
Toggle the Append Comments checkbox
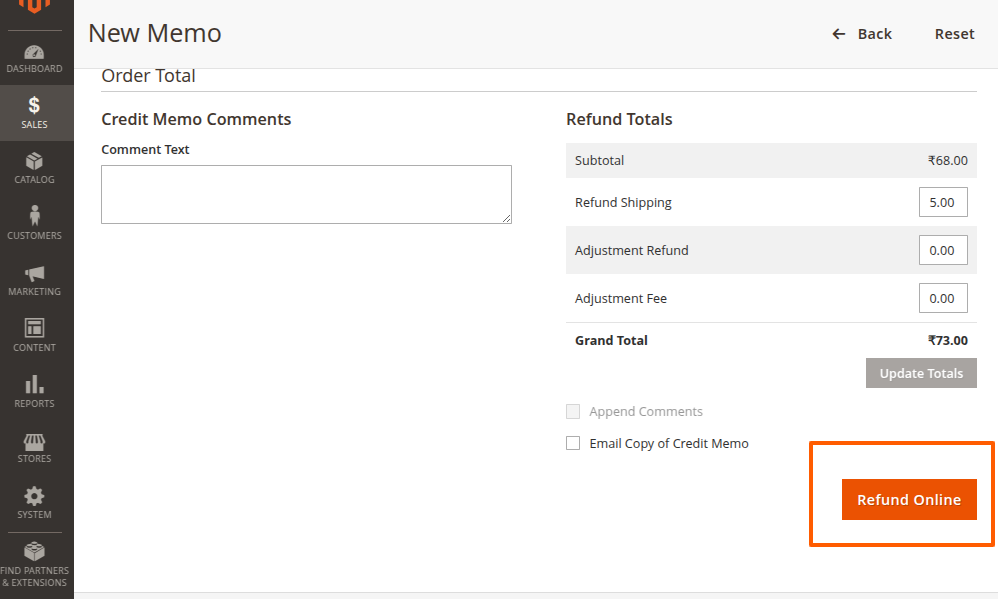[x=573, y=411]
